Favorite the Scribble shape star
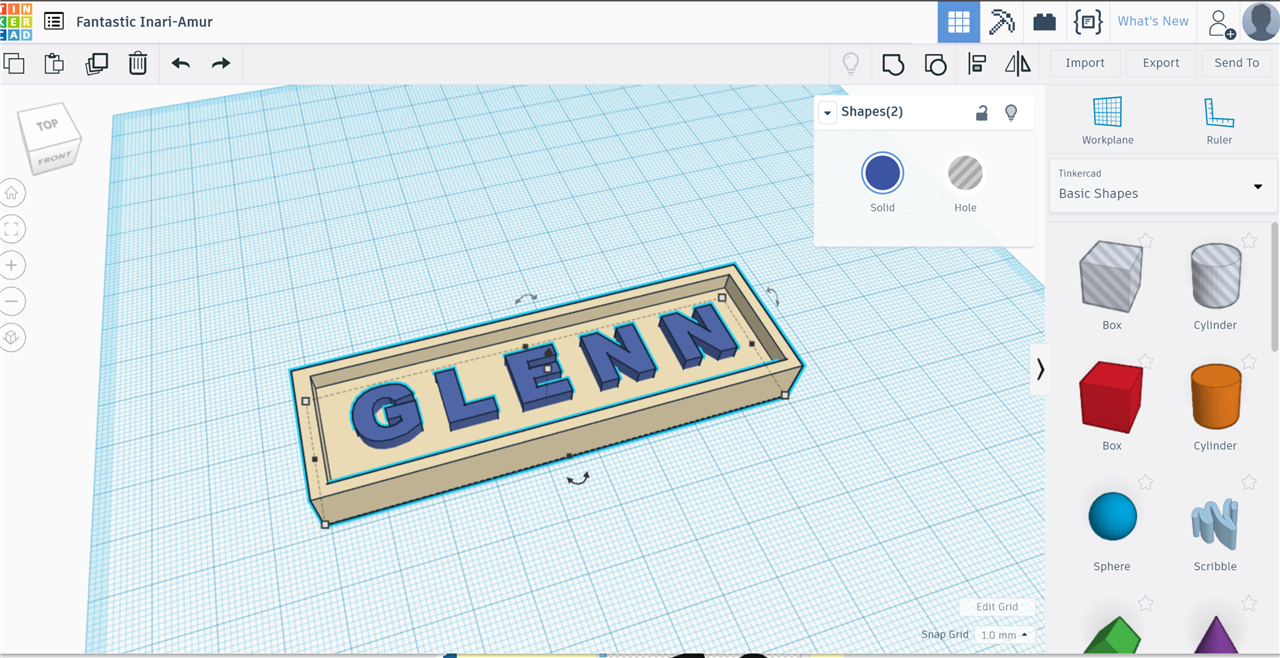This screenshot has width=1280, height=658. tap(1249, 483)
